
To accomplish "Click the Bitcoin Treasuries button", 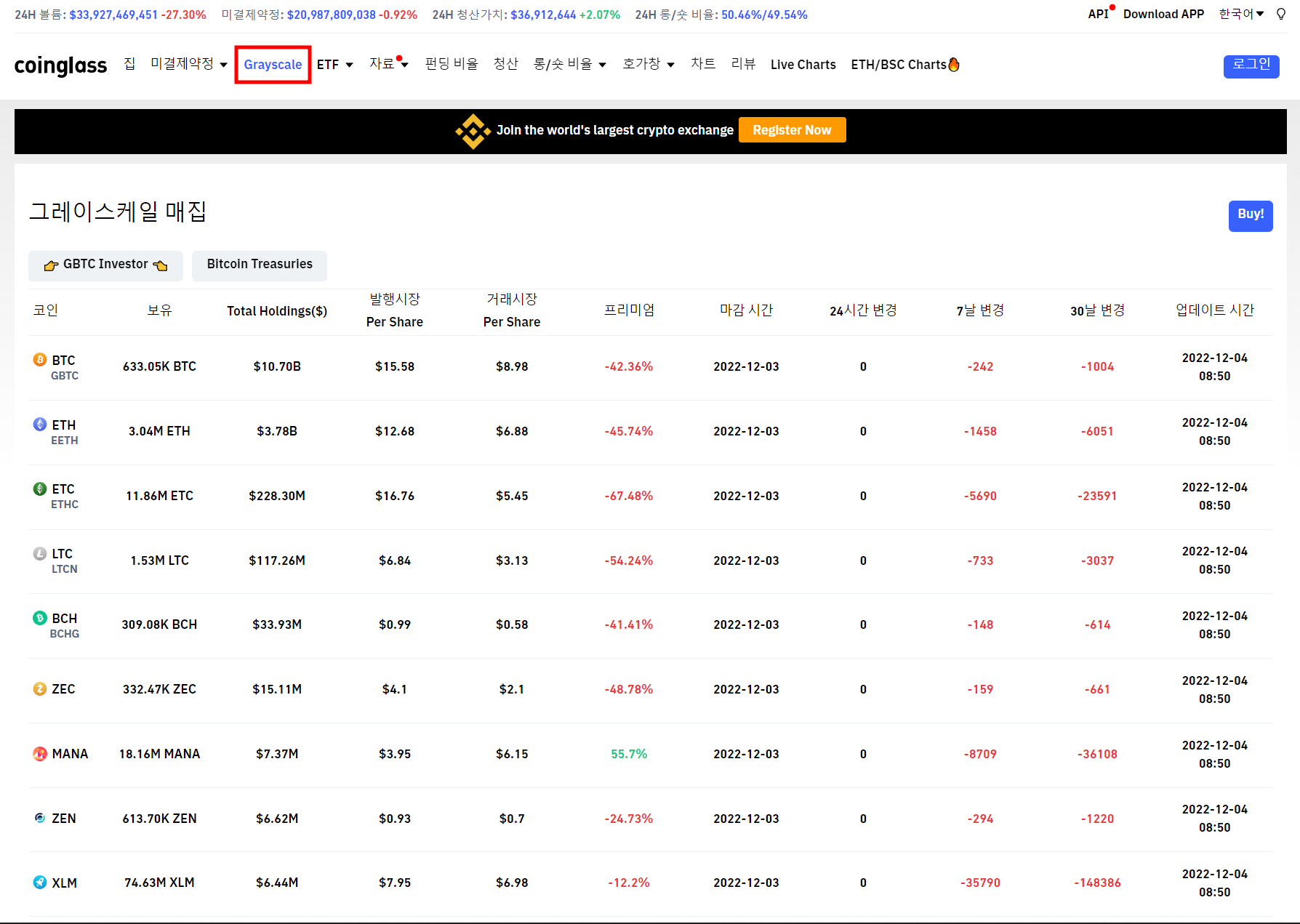I will [260, 265].
